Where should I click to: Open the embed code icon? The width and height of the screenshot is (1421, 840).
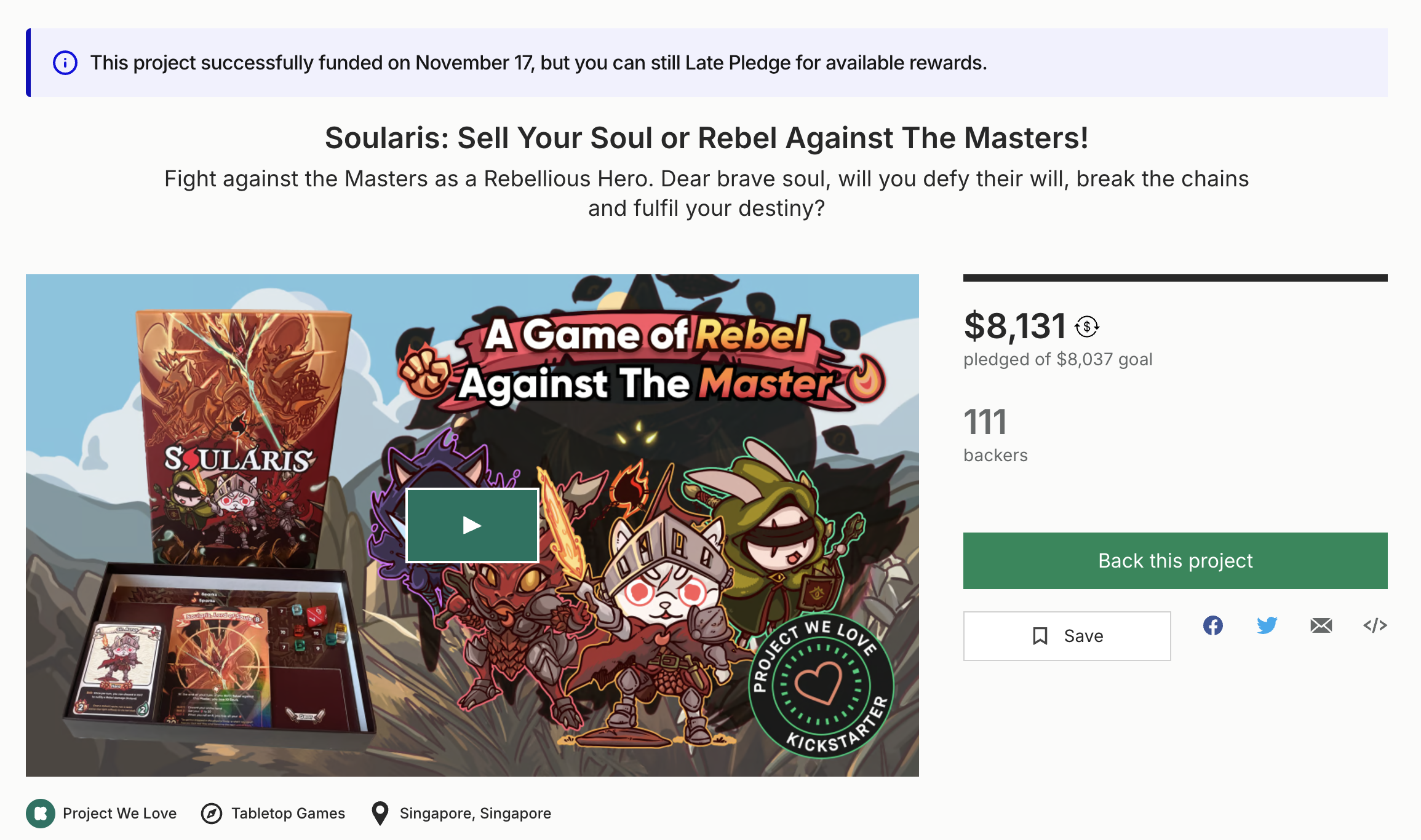coord(1375,625)
